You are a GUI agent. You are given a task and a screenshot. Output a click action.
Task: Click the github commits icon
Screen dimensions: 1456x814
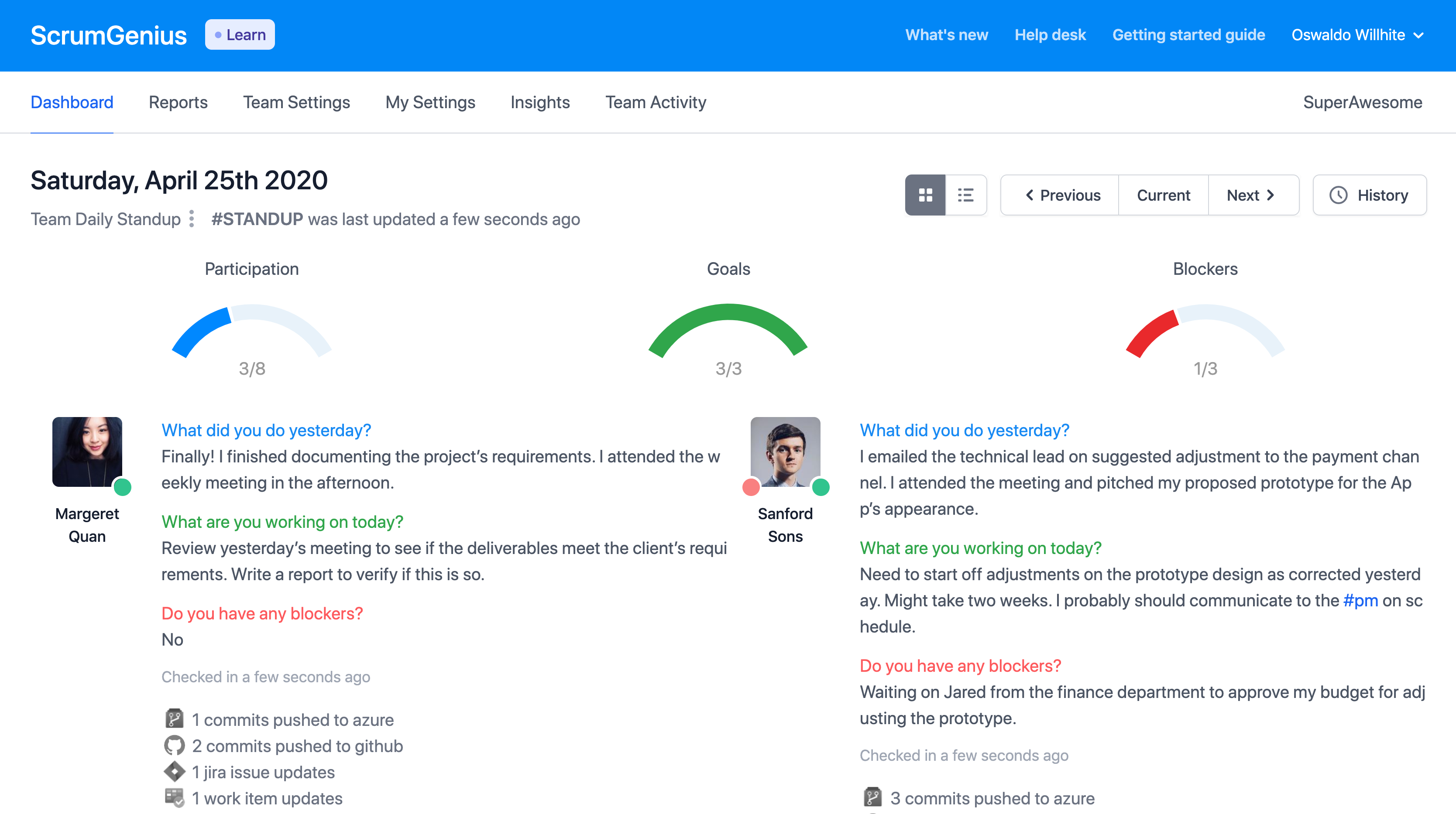(174, 746)
